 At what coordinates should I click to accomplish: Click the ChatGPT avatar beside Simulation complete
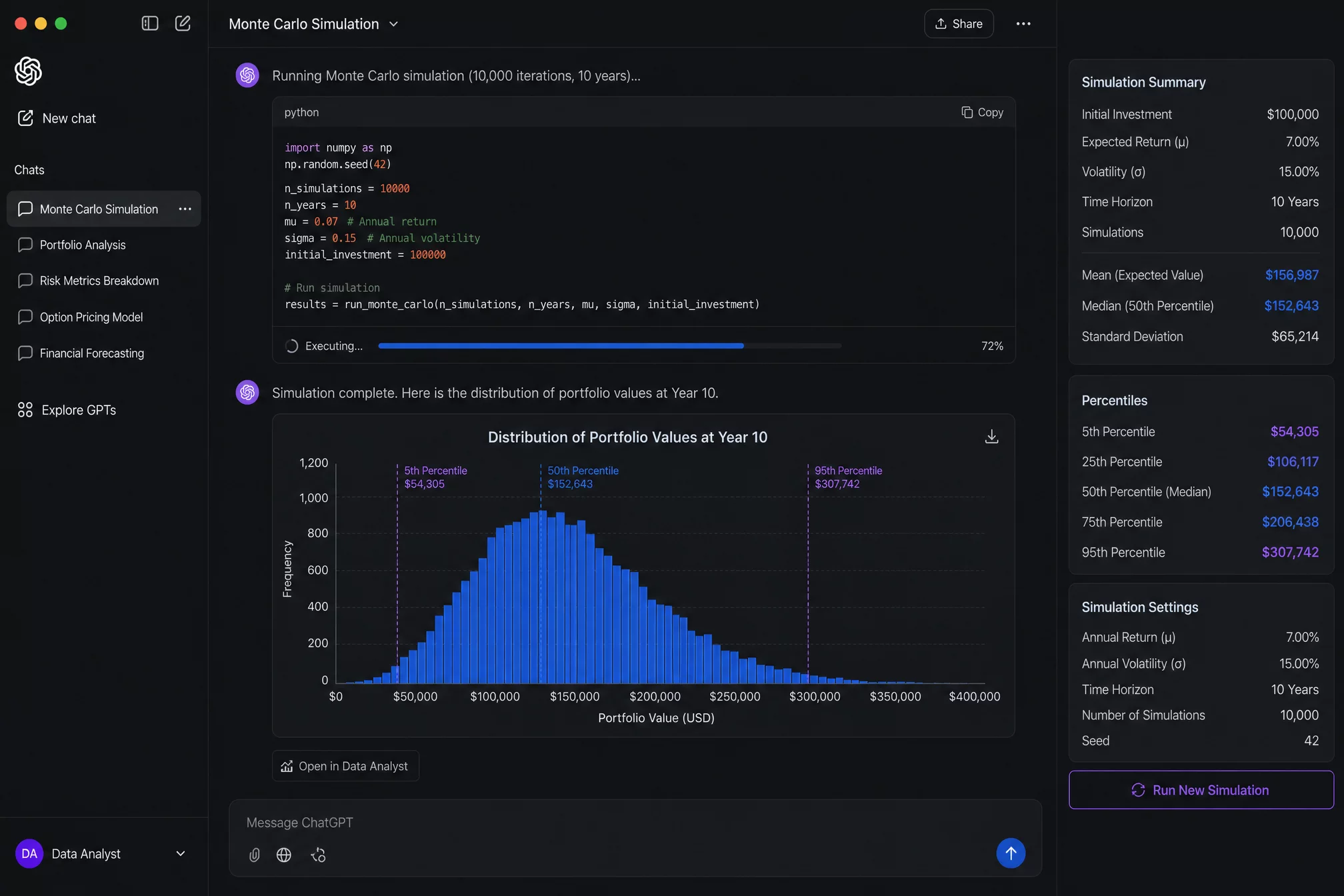click(x=247, y=393)
